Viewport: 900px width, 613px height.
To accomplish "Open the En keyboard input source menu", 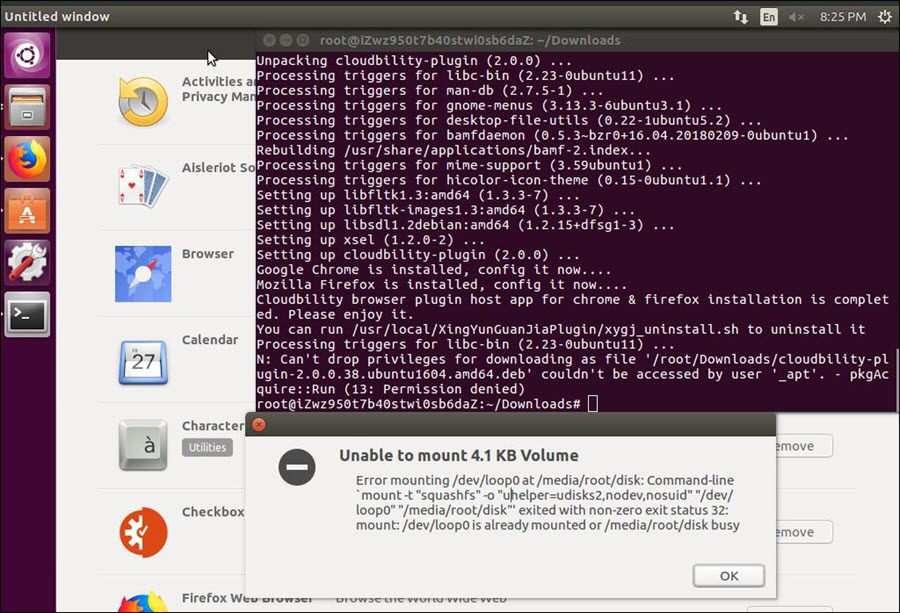I will pyautogui.click(x=768, y=17).
